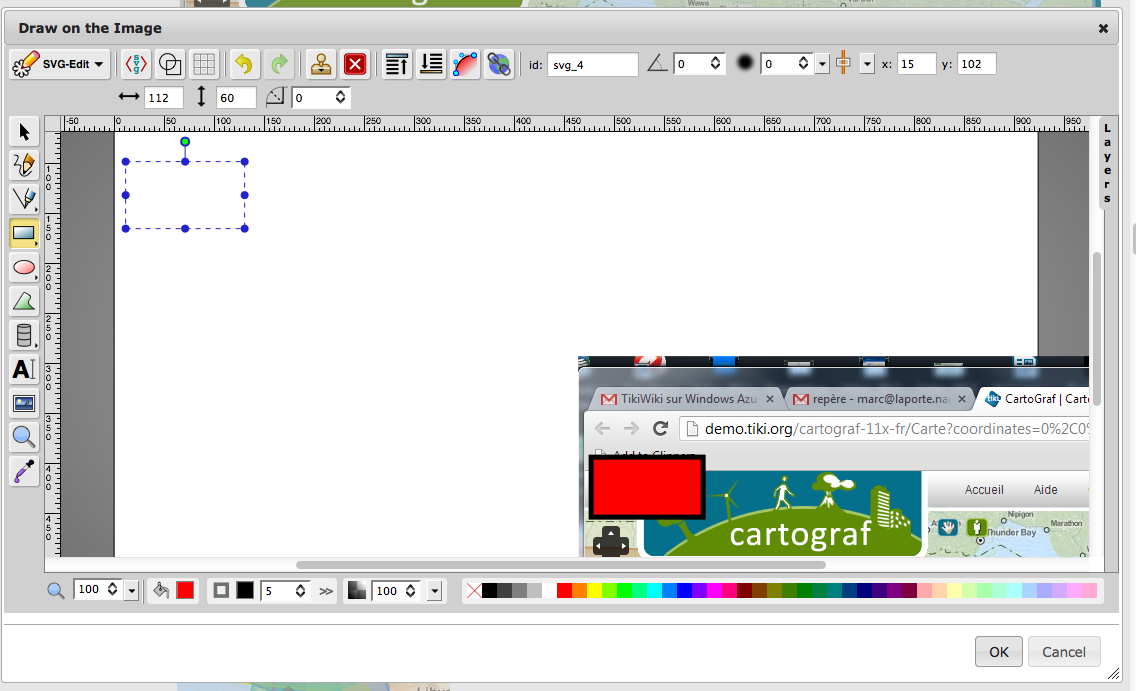
Task: Expand the Layers side panel
Action: point(1107,163)
